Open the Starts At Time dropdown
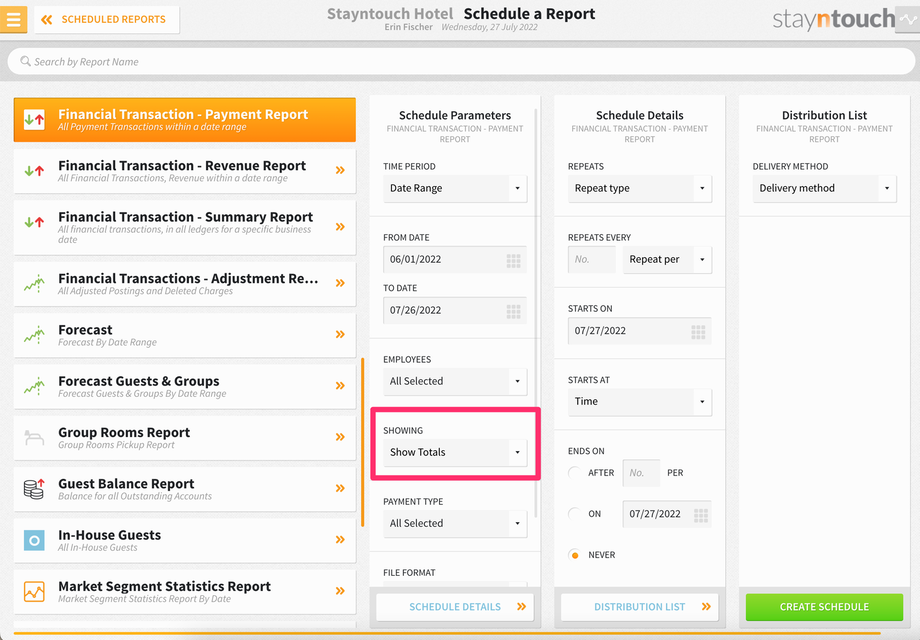The width and height of the screenshot is (920, 640). pyautogui.click(x=640, y=401)
